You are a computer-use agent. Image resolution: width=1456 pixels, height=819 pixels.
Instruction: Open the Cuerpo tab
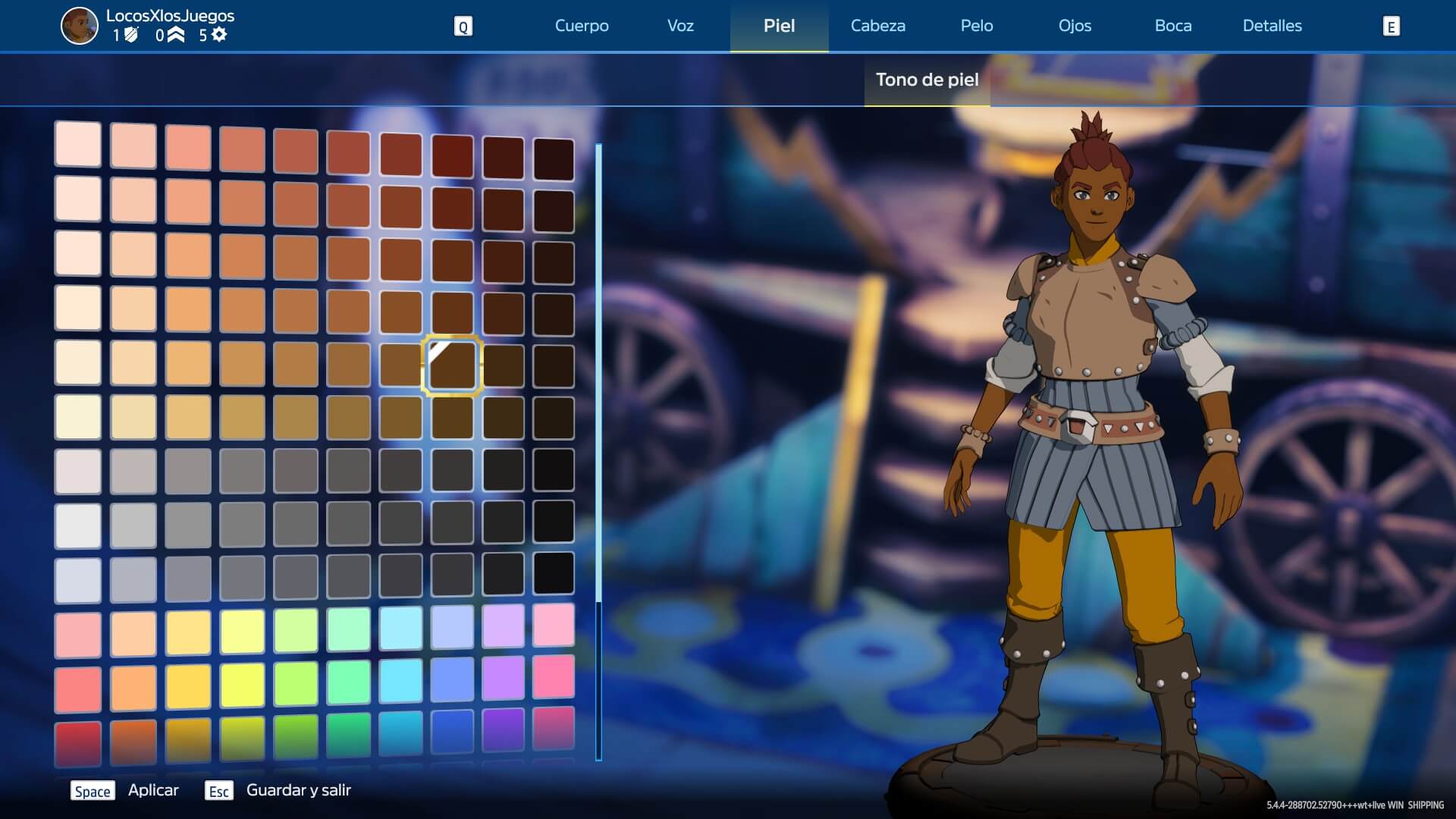tap(582, 26)
